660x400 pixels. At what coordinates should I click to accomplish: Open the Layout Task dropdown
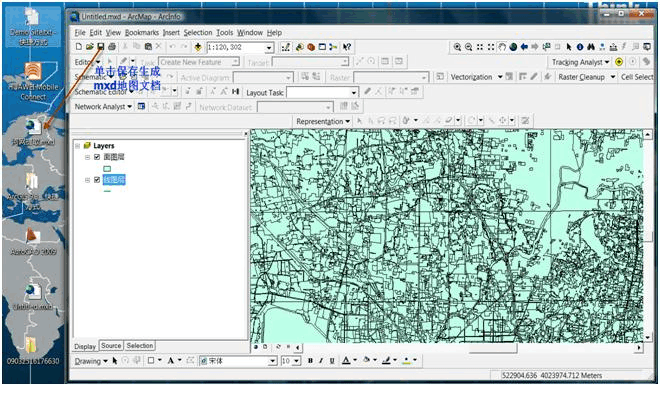354,93
